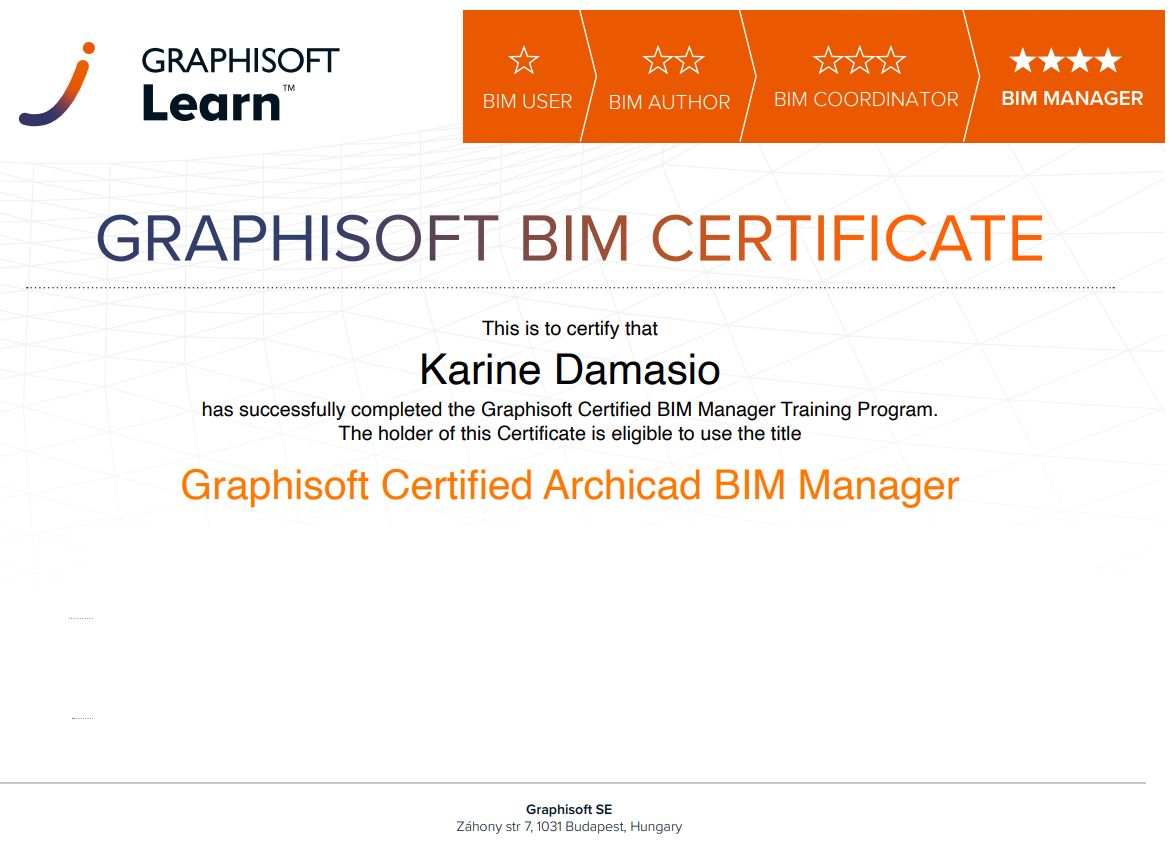
Task: Click the Graphisoft SE footer text
Action: point(569,809)
